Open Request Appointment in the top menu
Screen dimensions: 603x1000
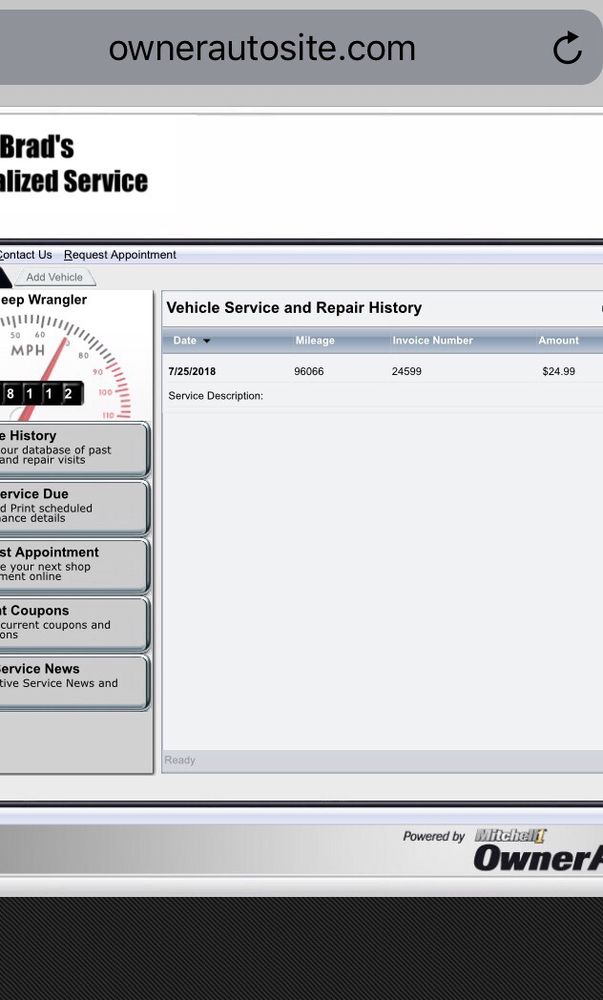(120, 255)
